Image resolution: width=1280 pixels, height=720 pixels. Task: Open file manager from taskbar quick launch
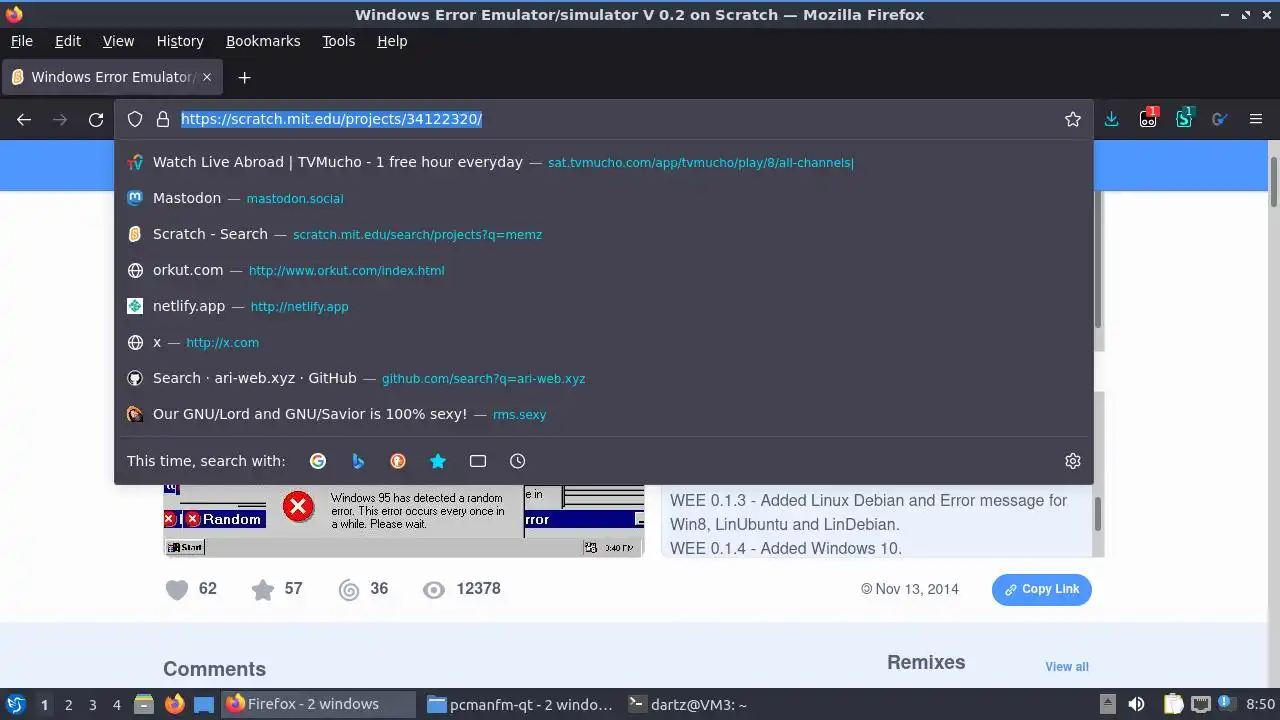143,704
